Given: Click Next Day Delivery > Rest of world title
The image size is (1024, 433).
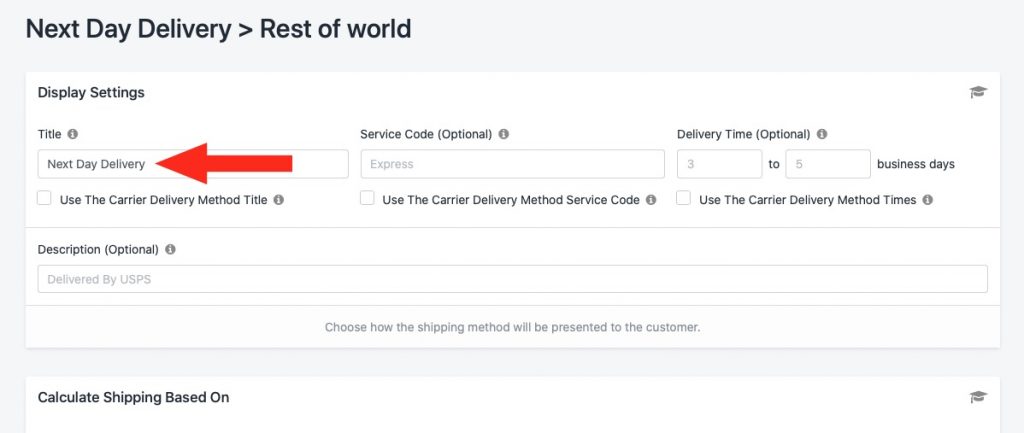Looking at the screenshot, I should click(218, 29).
